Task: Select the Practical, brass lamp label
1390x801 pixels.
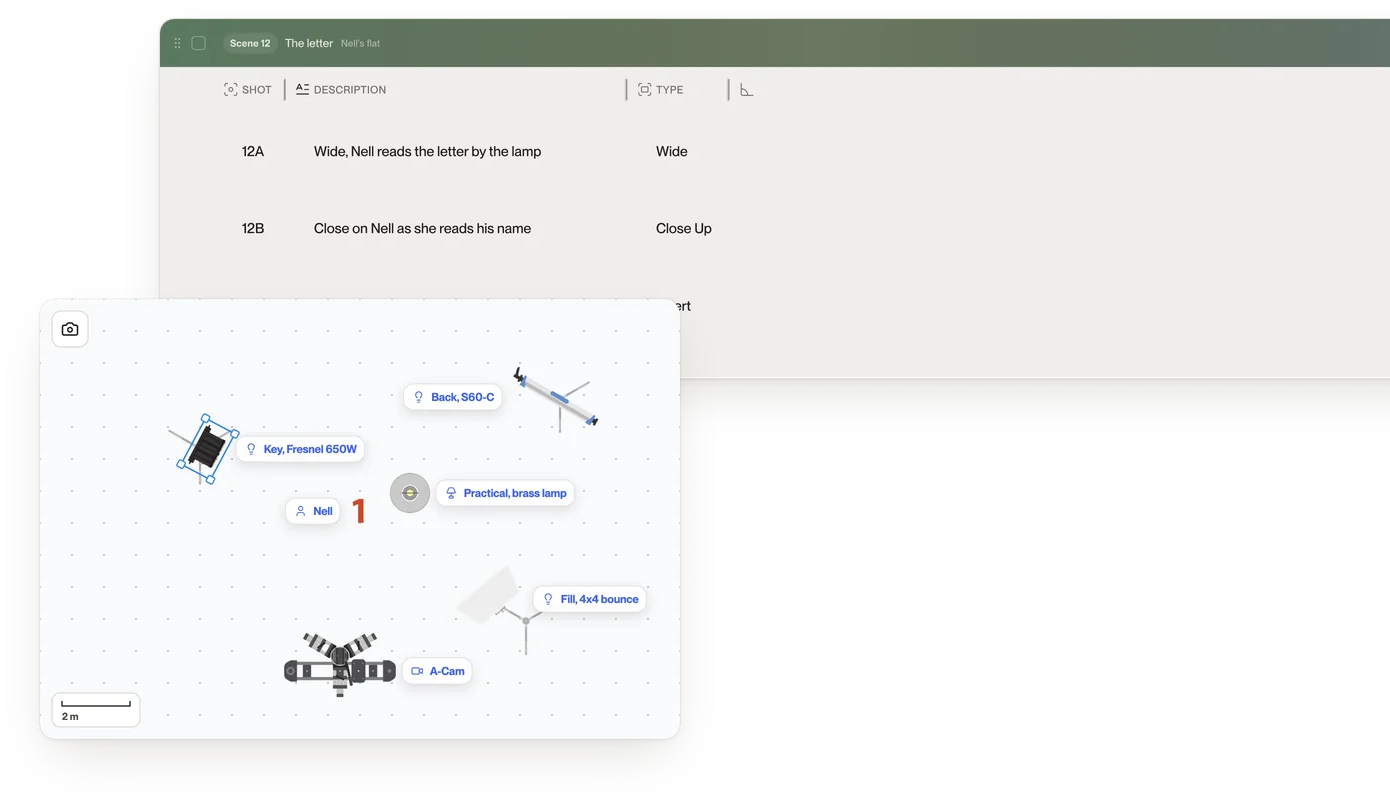Action: 505,493
